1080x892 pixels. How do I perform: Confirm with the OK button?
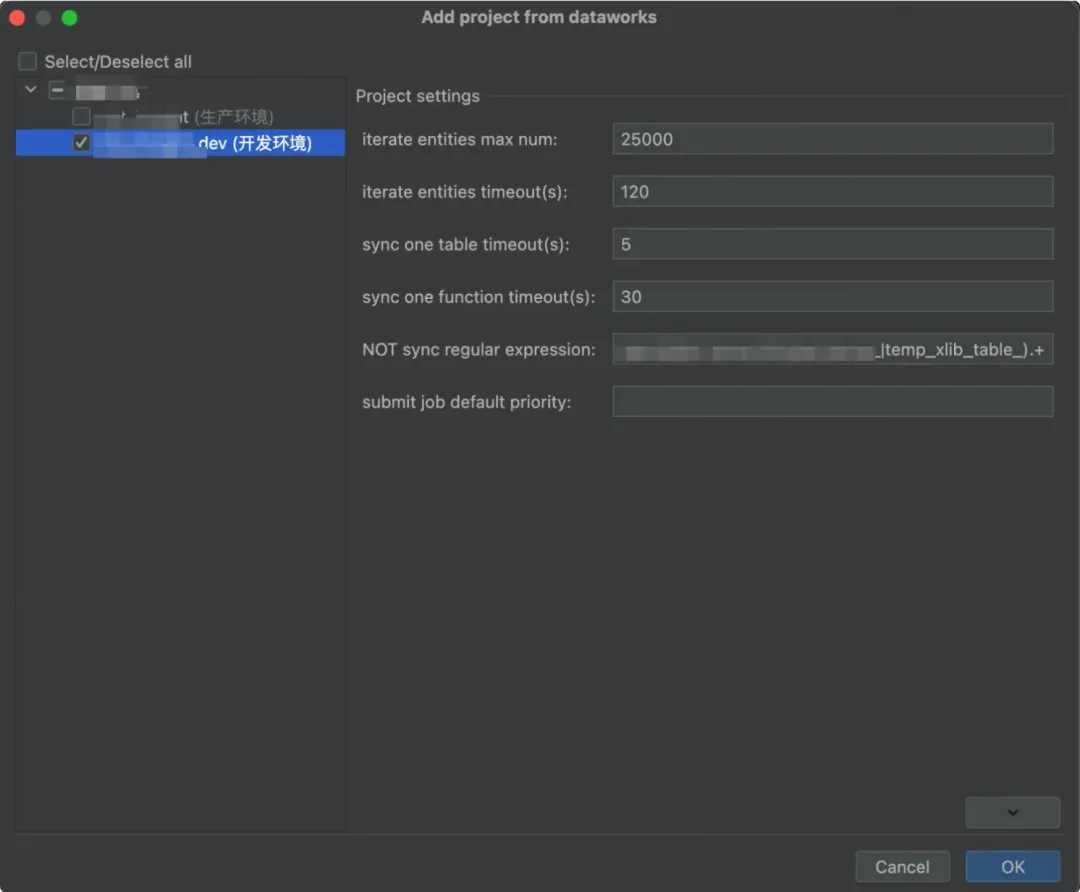(x=1012, y=867)
